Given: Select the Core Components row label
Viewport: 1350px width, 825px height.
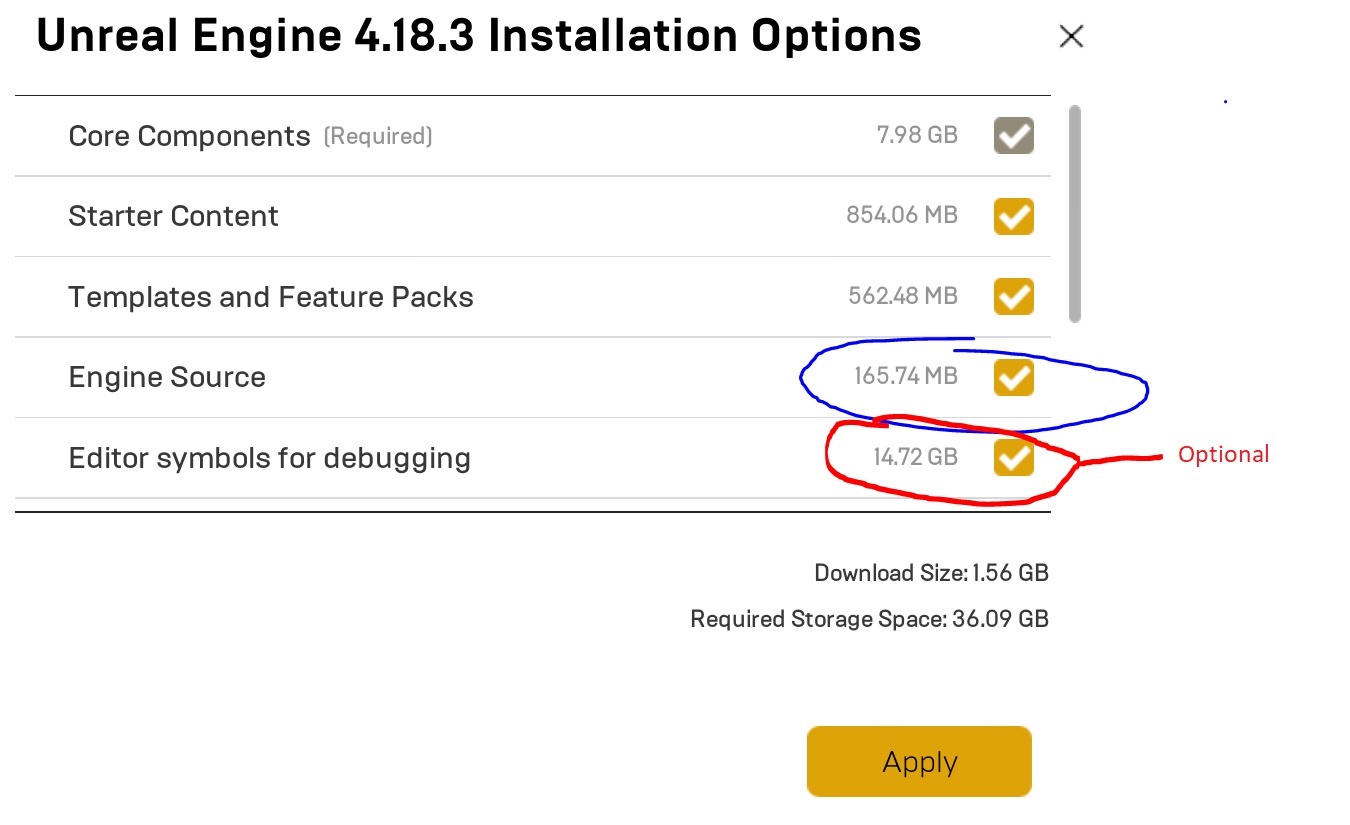Looking at the screenshot, I should point(189,136).
